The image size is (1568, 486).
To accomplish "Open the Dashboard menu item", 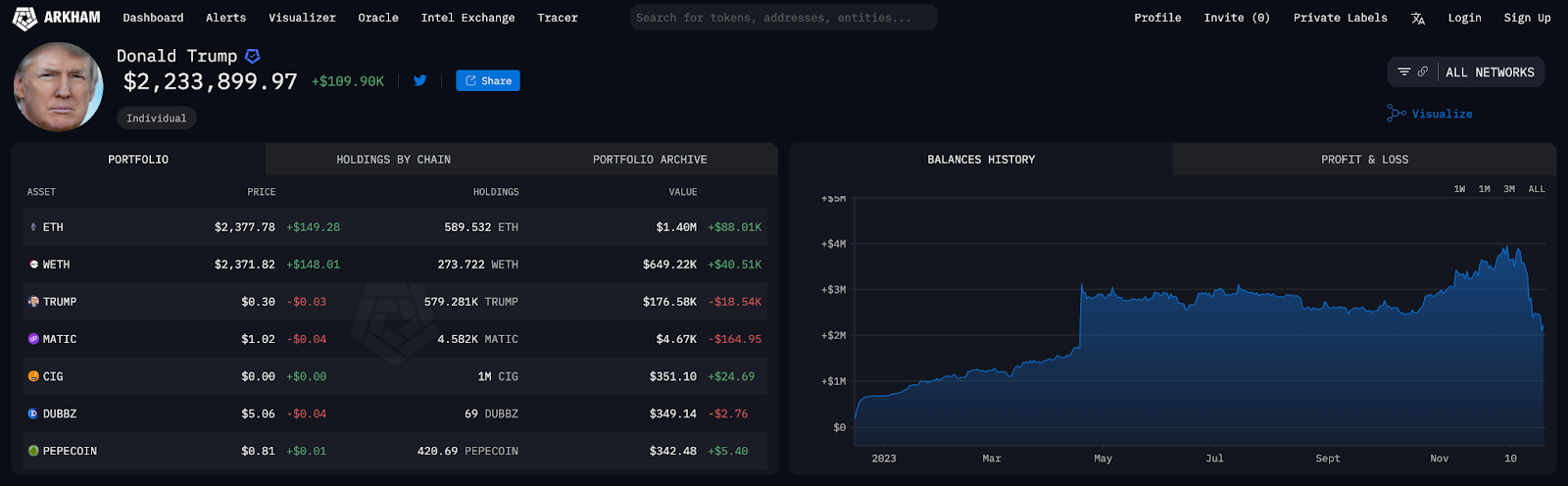I will (153, 18).
